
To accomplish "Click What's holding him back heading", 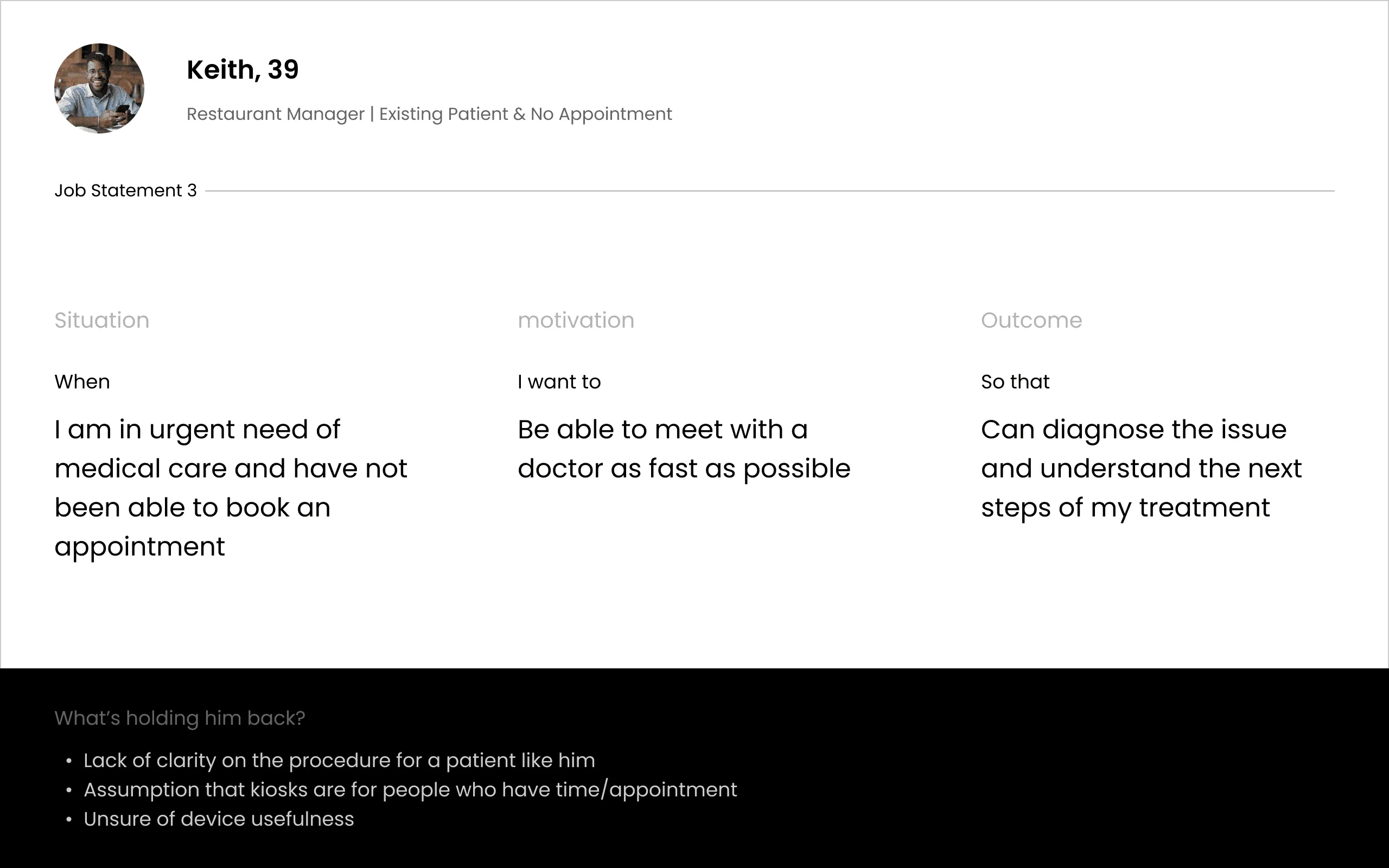I will (x=180, y=718).
